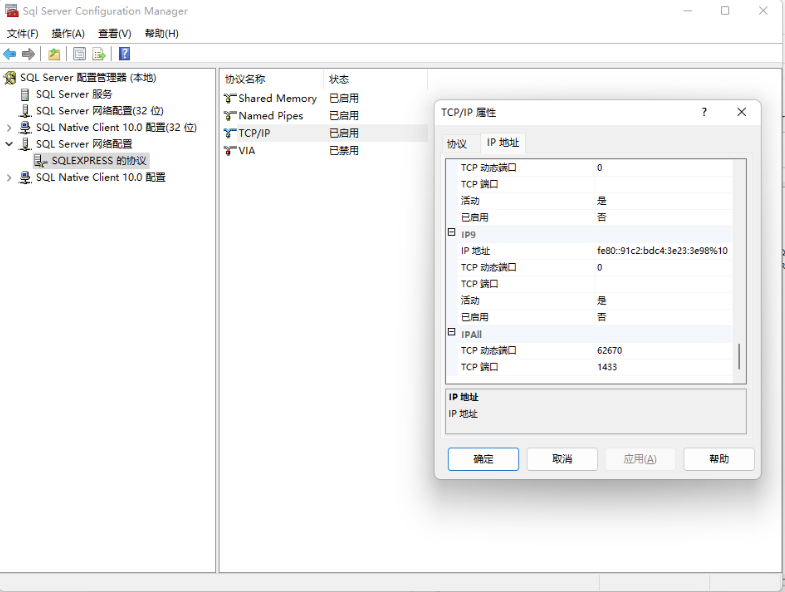Click the SQLEXPRESS 的协议 icon
The width and height of the screenshot is (785, 592).
[41, 161]
